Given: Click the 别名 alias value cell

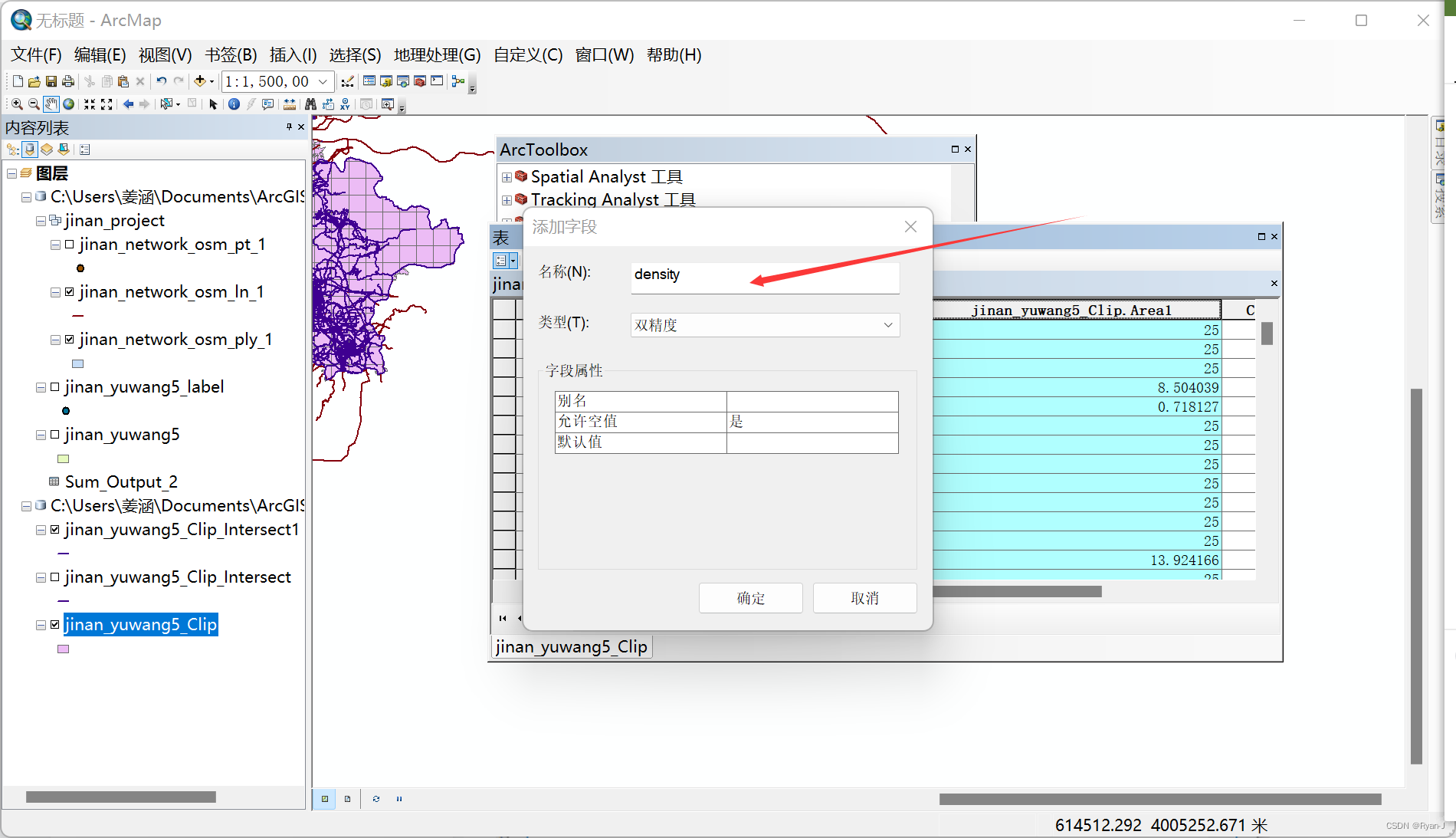Looking at the screenshot, I should click(x=812, y=401).
